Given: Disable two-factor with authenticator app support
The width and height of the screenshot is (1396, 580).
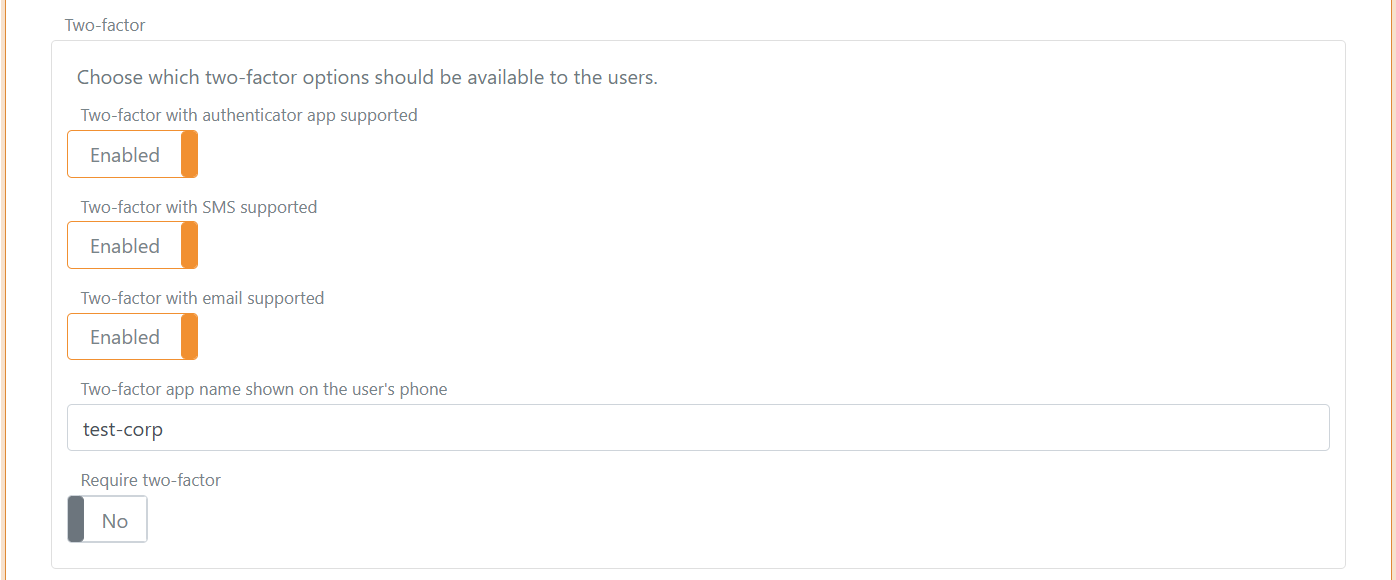Looking at the screenshot, I should [132, 154].
